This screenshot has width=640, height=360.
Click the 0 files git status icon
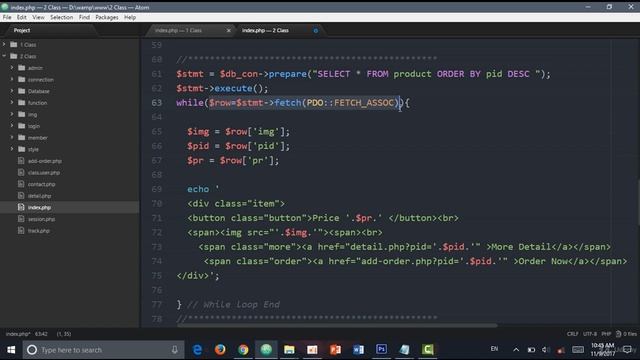pyautogui.click(x=626, y=334)
